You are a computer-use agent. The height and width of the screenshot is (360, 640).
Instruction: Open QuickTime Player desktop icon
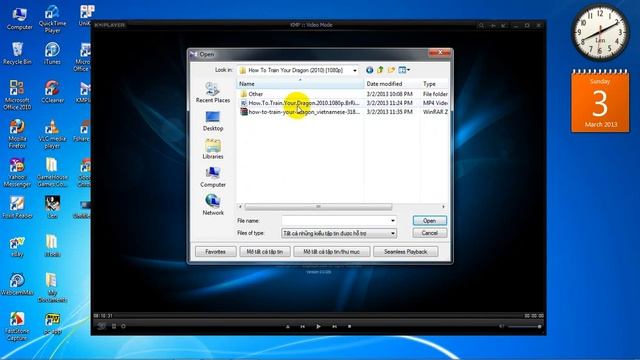52,19
